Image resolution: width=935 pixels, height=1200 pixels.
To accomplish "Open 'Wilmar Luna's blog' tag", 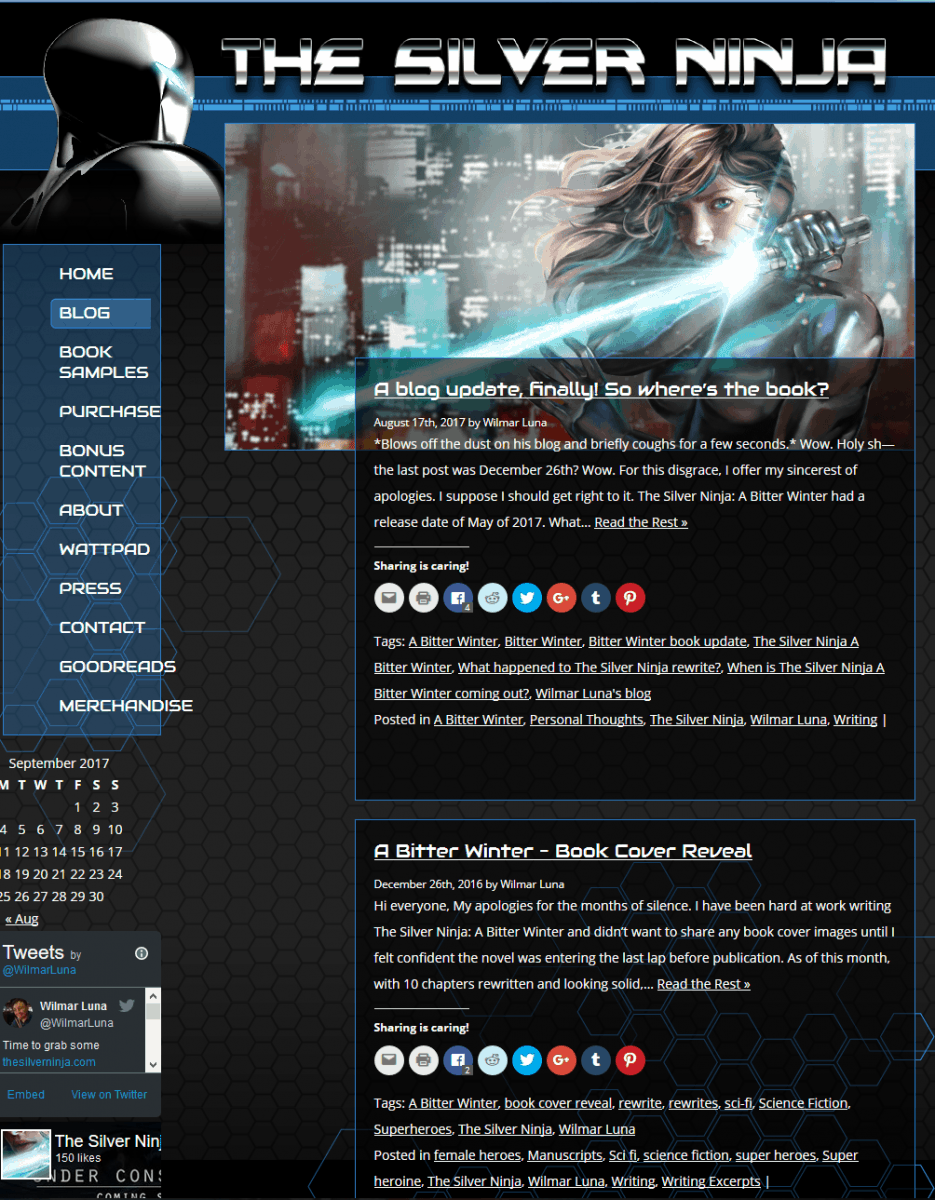I will click(x=593, y=693).
